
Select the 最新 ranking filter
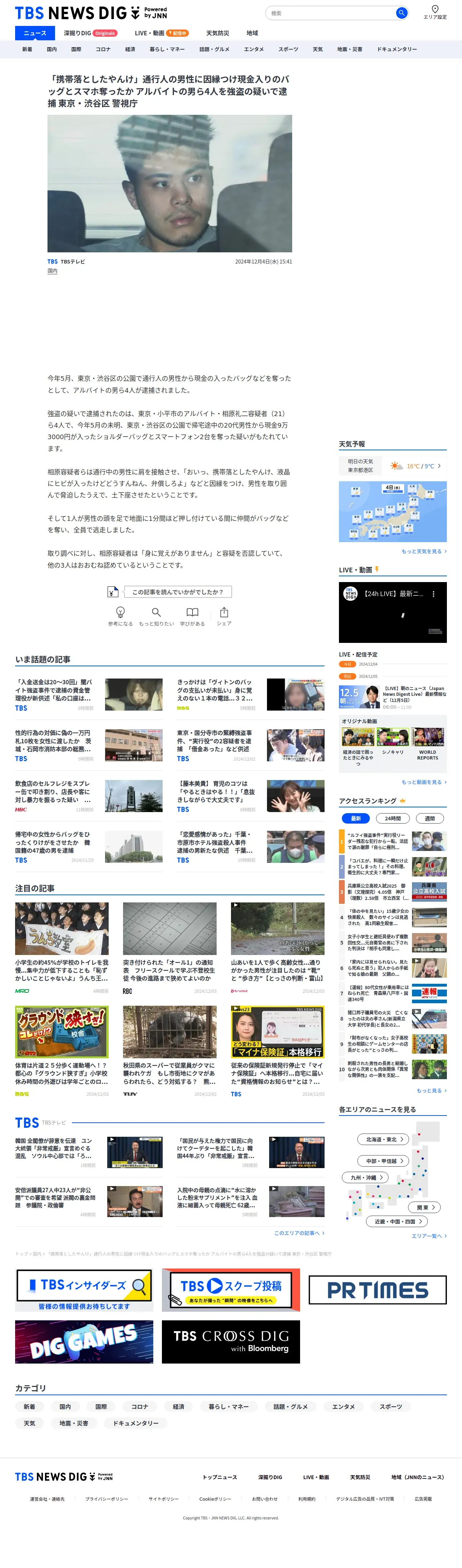(355, 819)
